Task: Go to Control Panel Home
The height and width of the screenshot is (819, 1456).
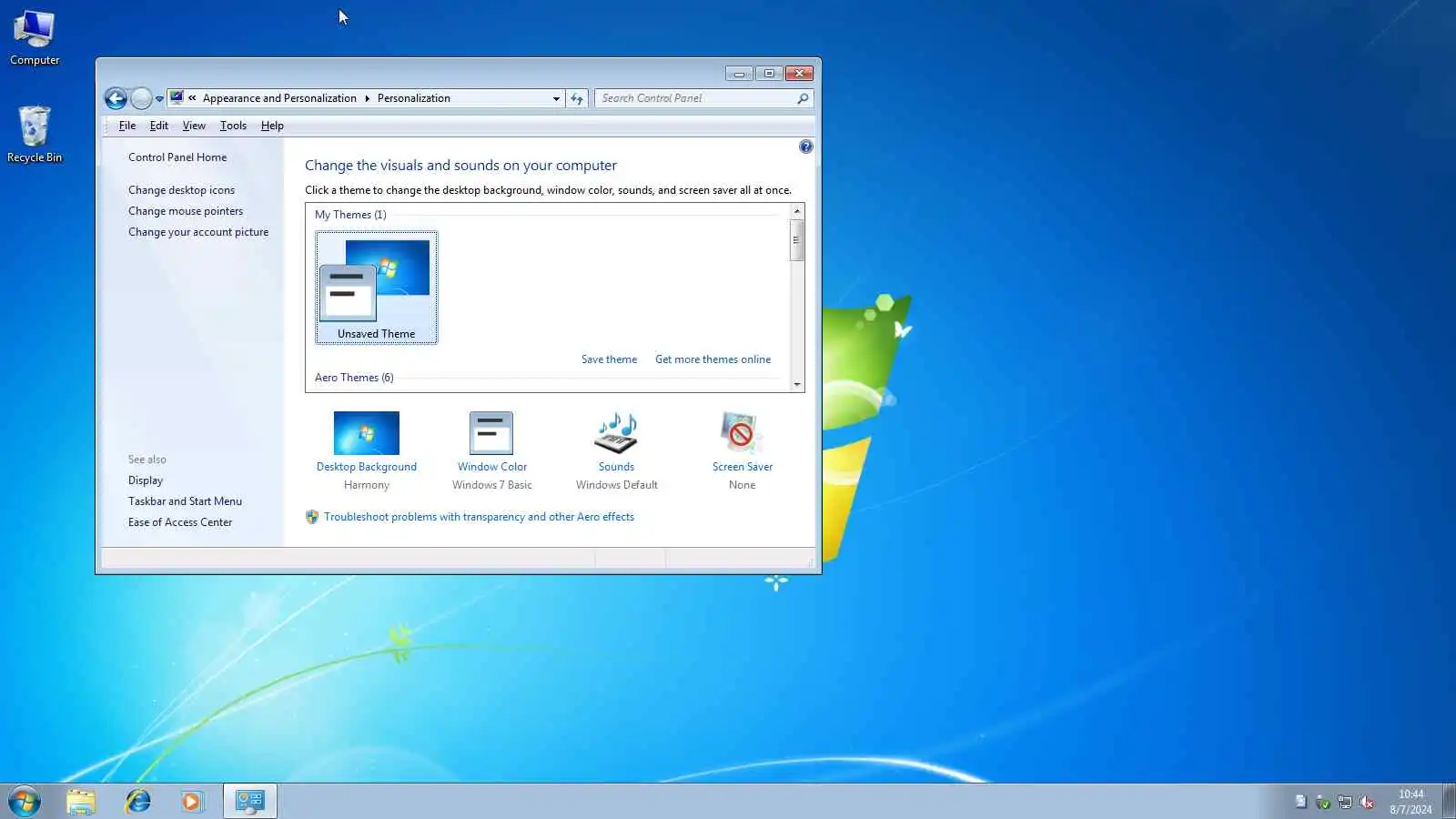Action: pos(177,157)
